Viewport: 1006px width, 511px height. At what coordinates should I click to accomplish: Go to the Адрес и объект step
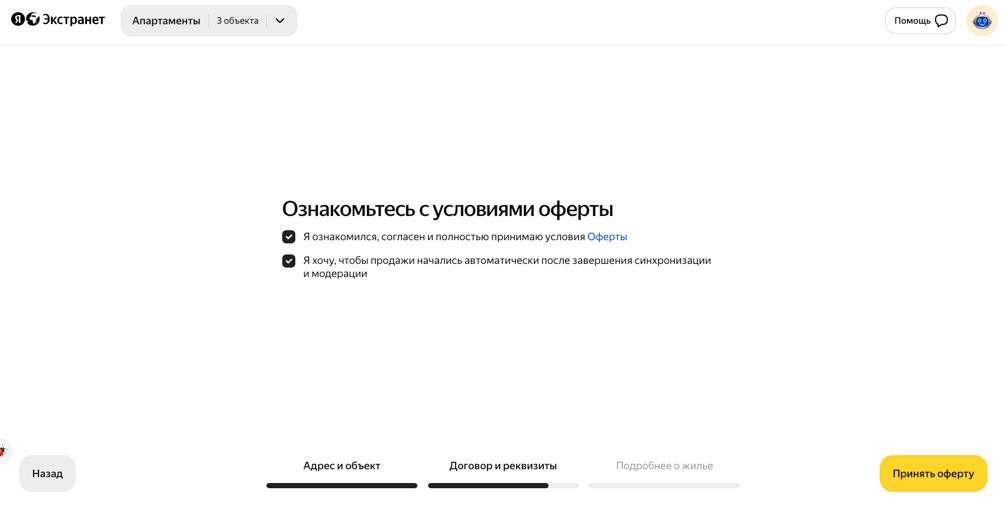tap(342, 466)
